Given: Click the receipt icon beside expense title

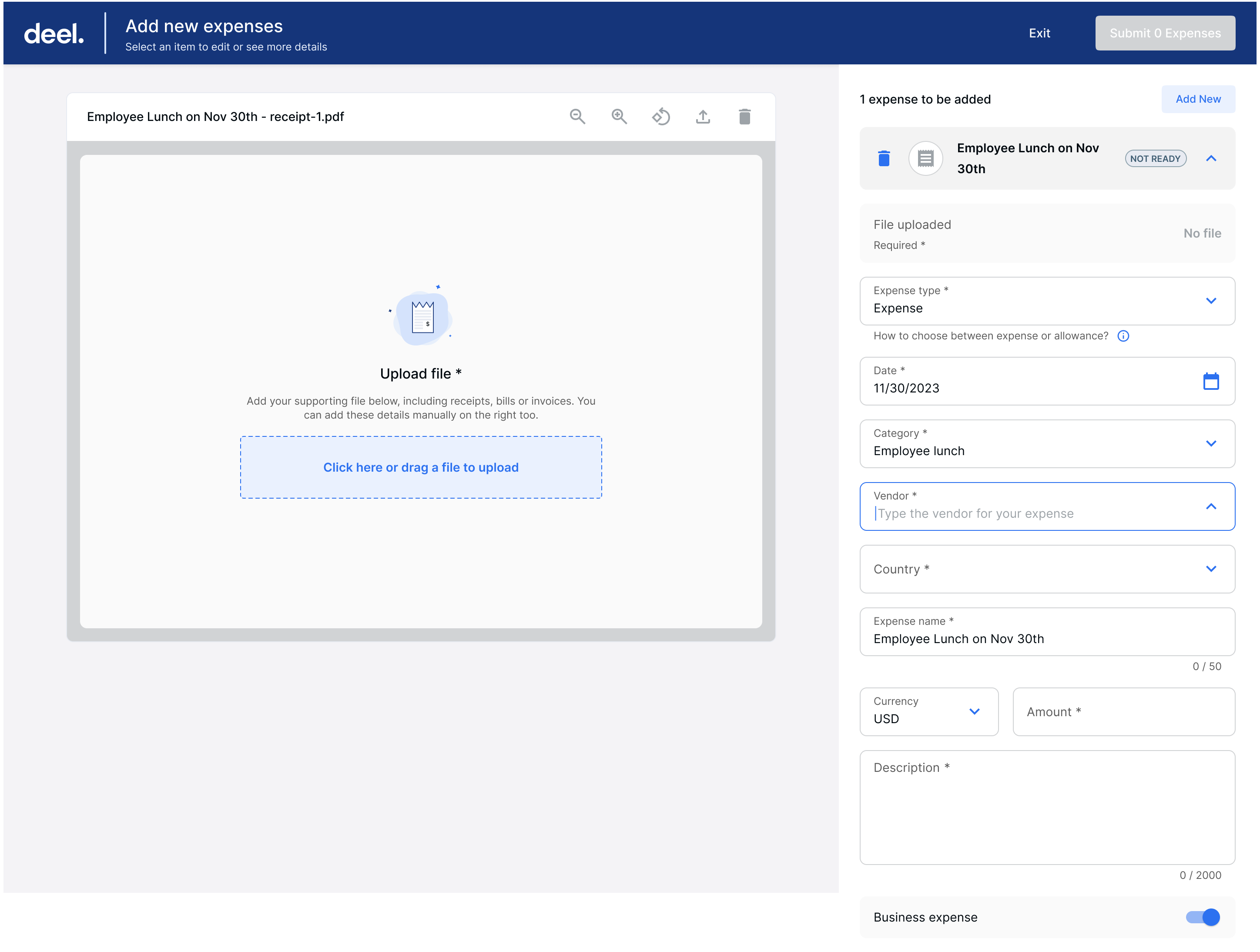Looking at the screenshot, I should click(x=925, y=158).
